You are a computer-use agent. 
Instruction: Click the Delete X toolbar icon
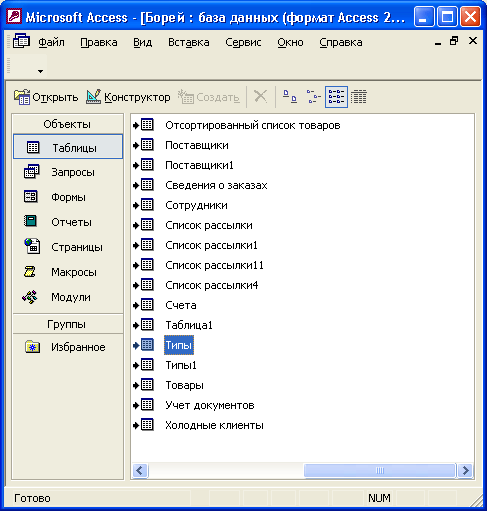coord(260,97)
